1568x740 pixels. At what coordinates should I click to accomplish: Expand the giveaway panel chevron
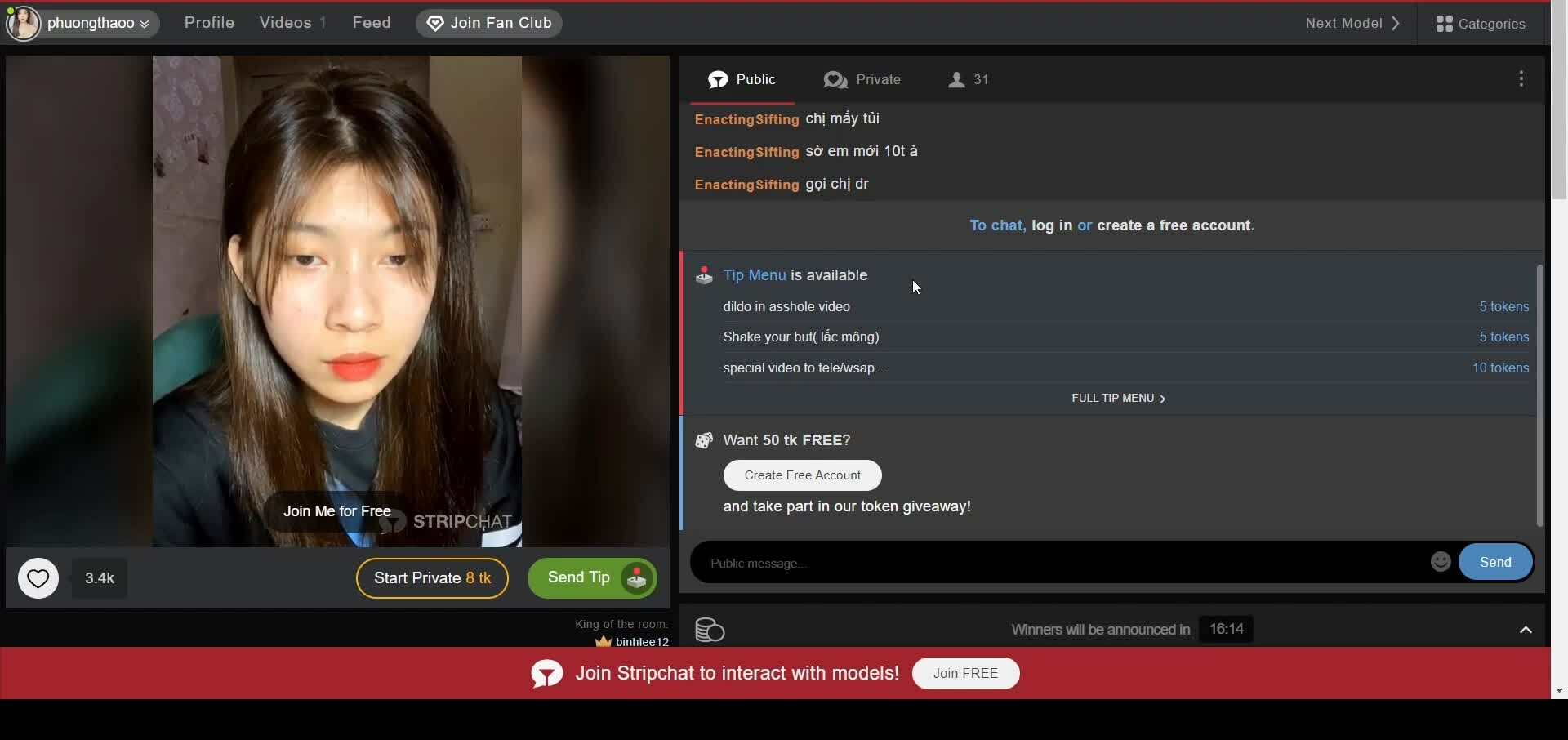1525,630
